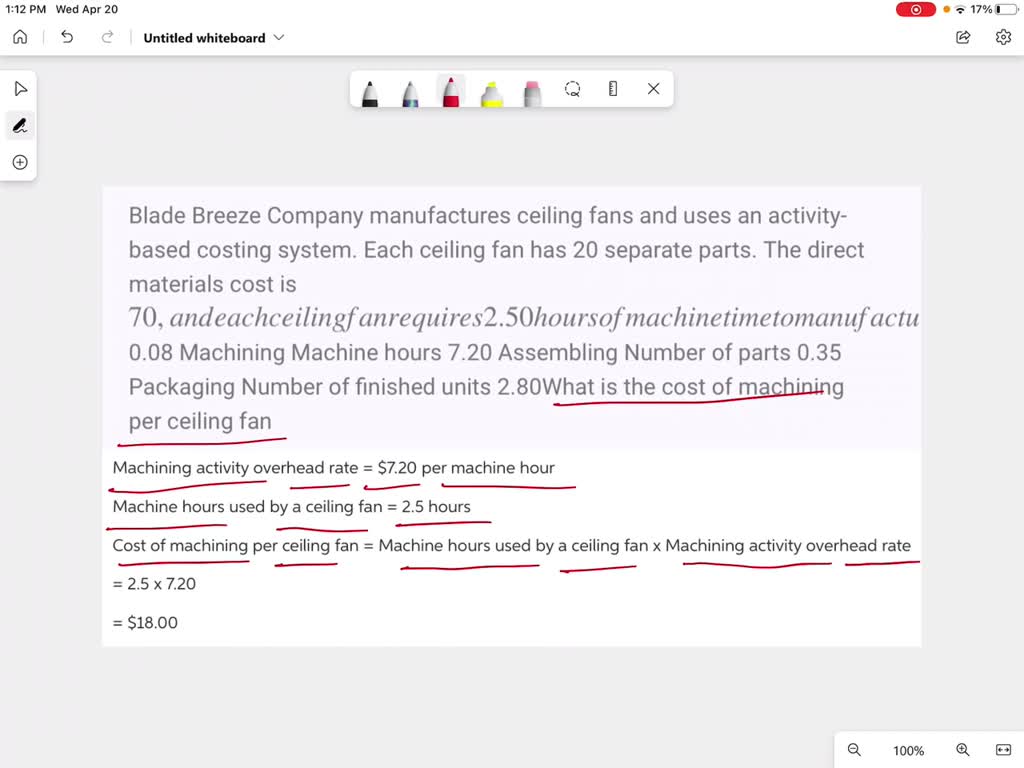Redo the last undone action

coord(107,37)
